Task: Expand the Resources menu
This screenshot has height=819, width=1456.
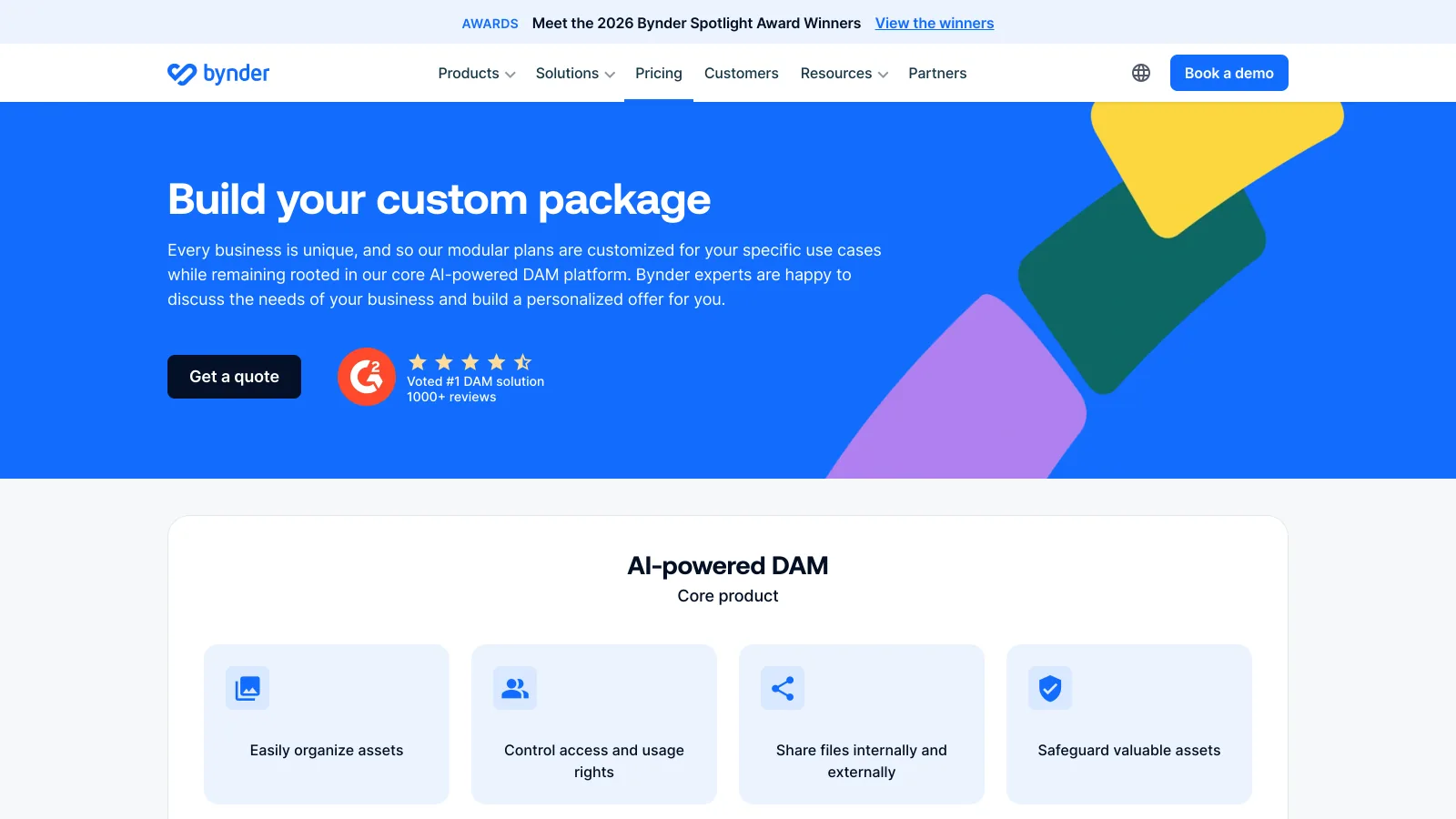Action: click(844, 73)
